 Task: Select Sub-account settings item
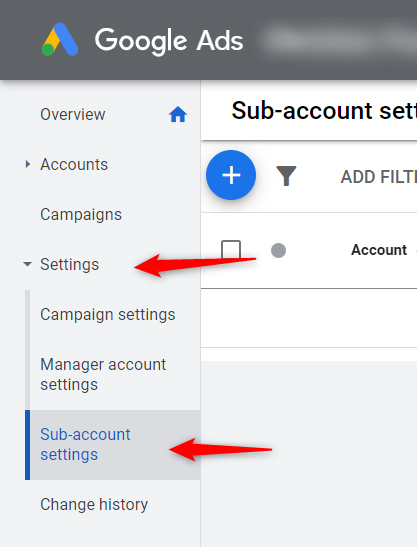point(85,444)
